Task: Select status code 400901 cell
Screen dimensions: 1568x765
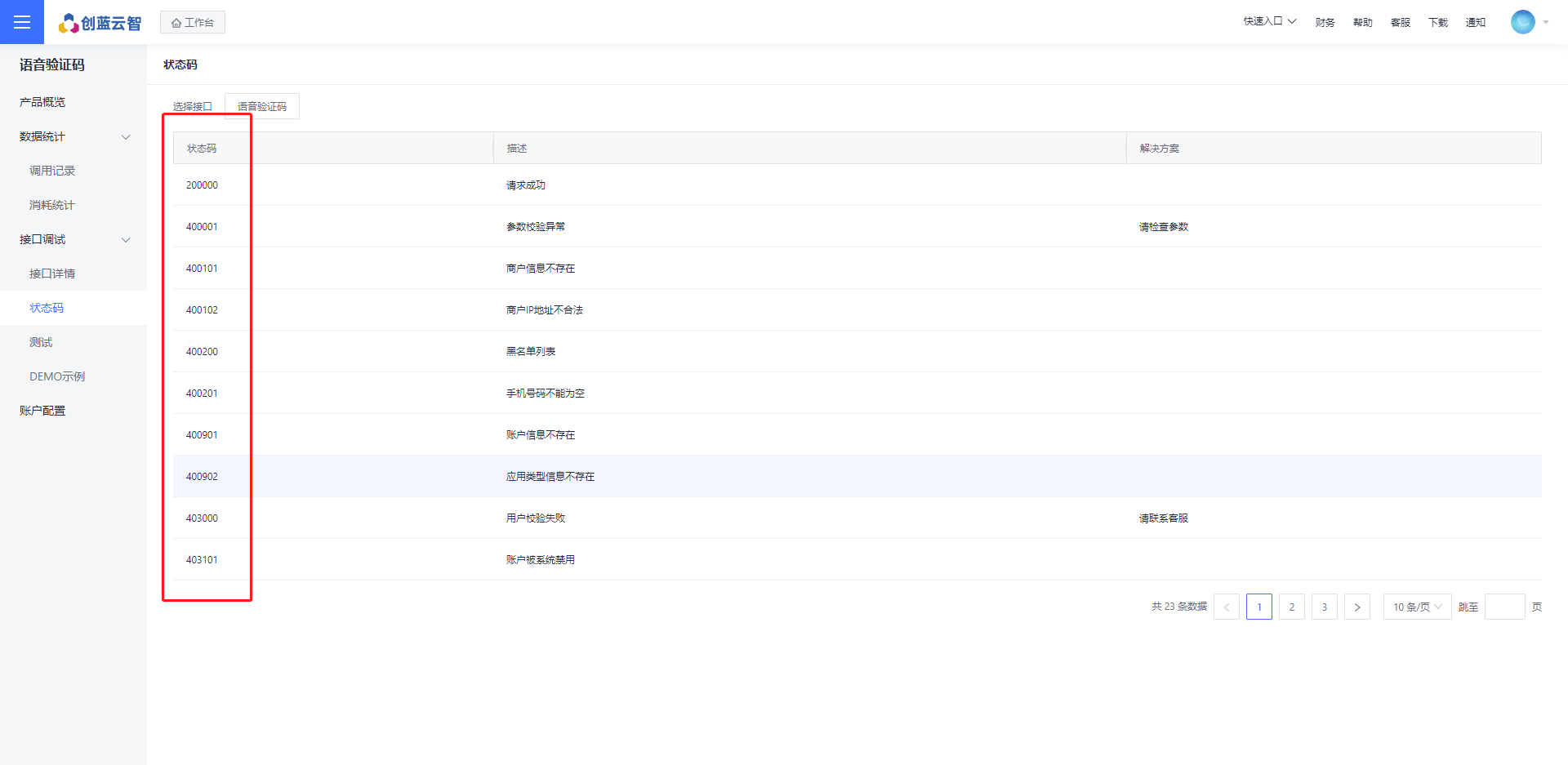Action: (202, 435)
